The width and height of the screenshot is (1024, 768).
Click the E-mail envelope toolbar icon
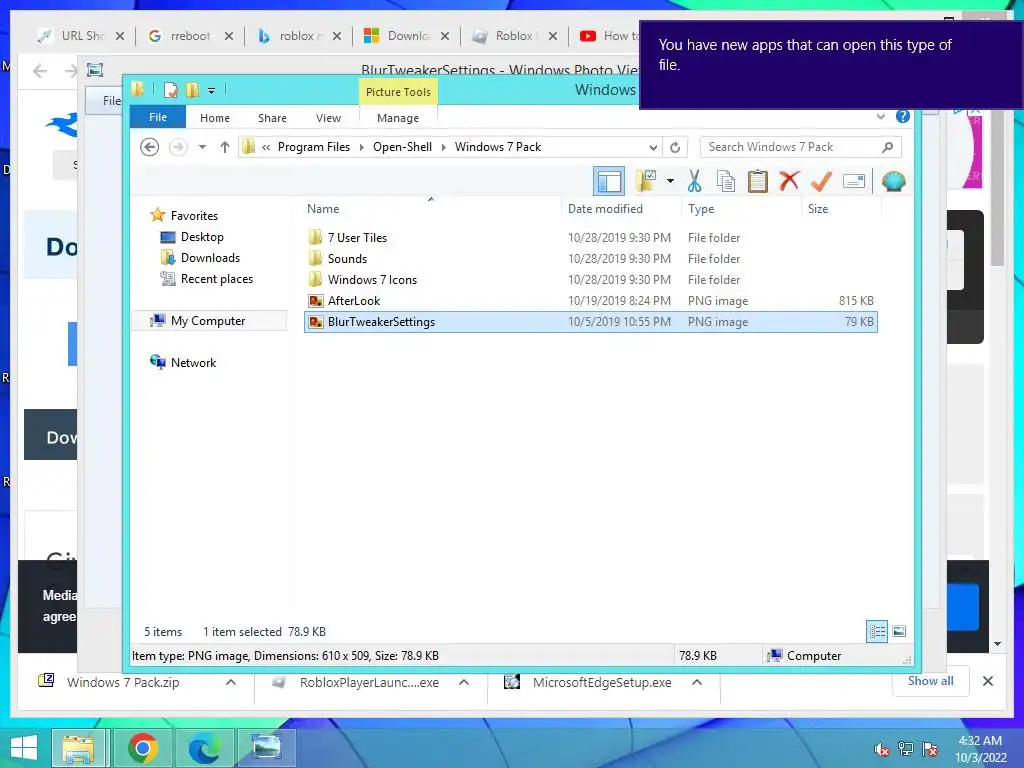854,181
